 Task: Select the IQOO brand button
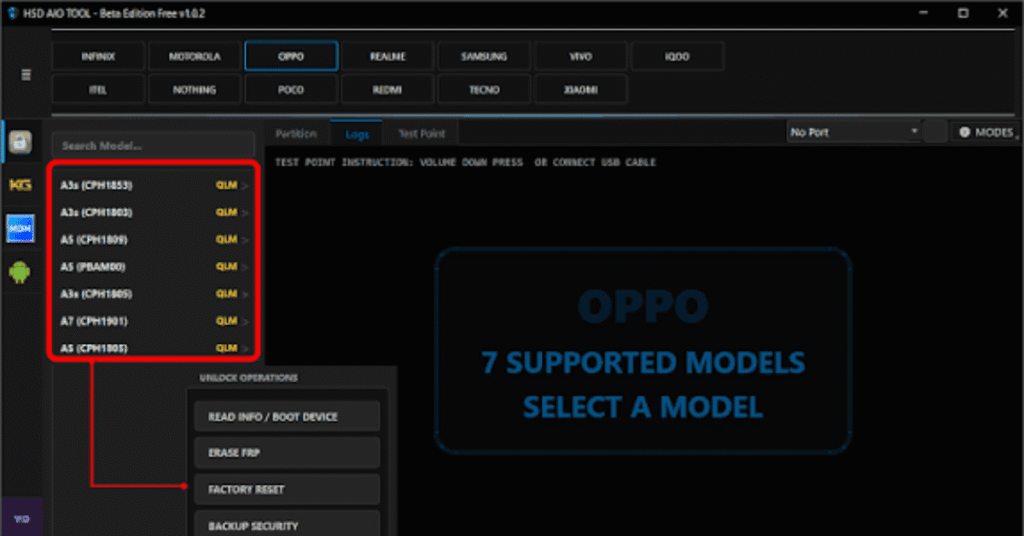(677, 56)
